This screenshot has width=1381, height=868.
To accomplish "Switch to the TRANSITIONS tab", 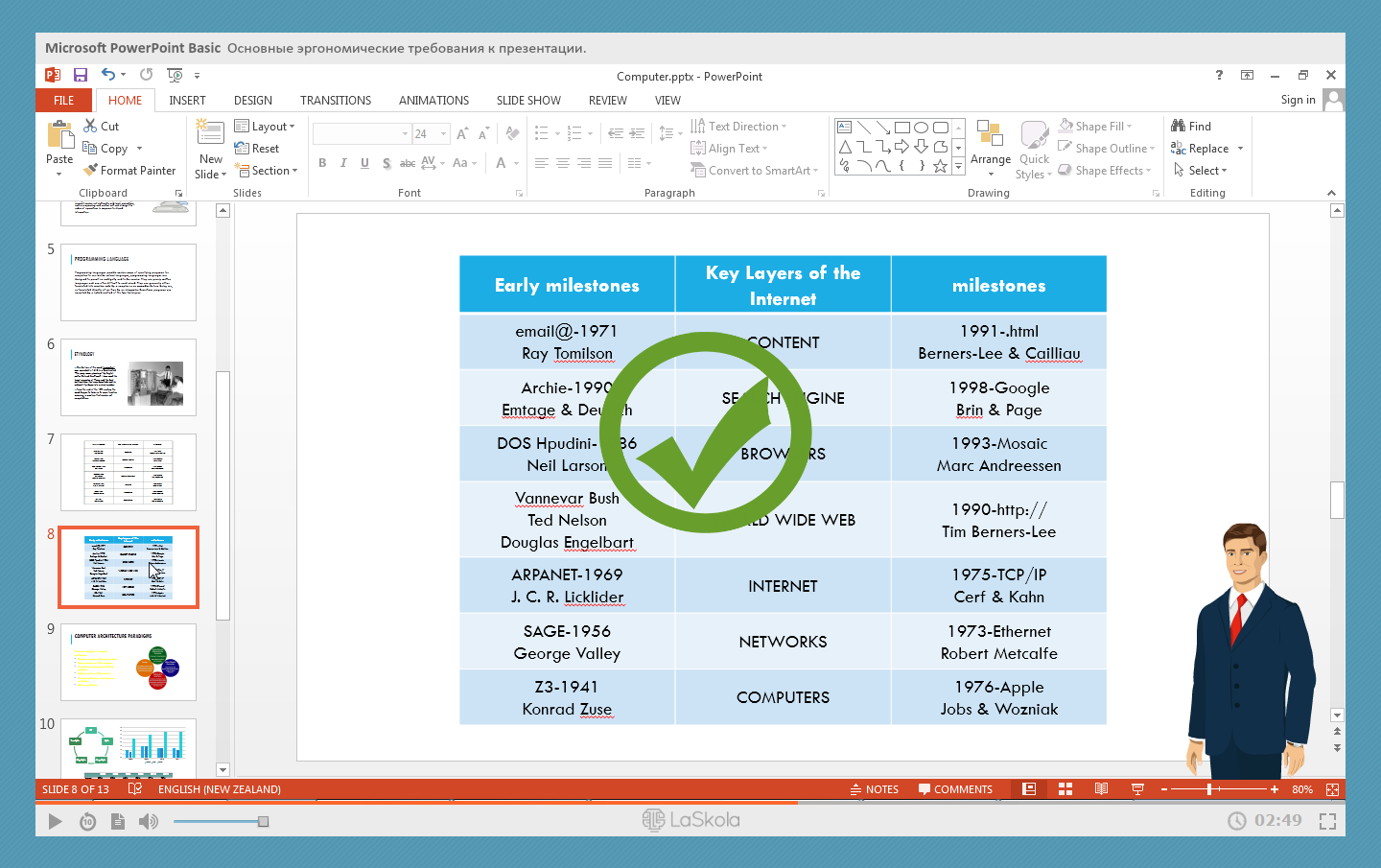I will point(336,101).
